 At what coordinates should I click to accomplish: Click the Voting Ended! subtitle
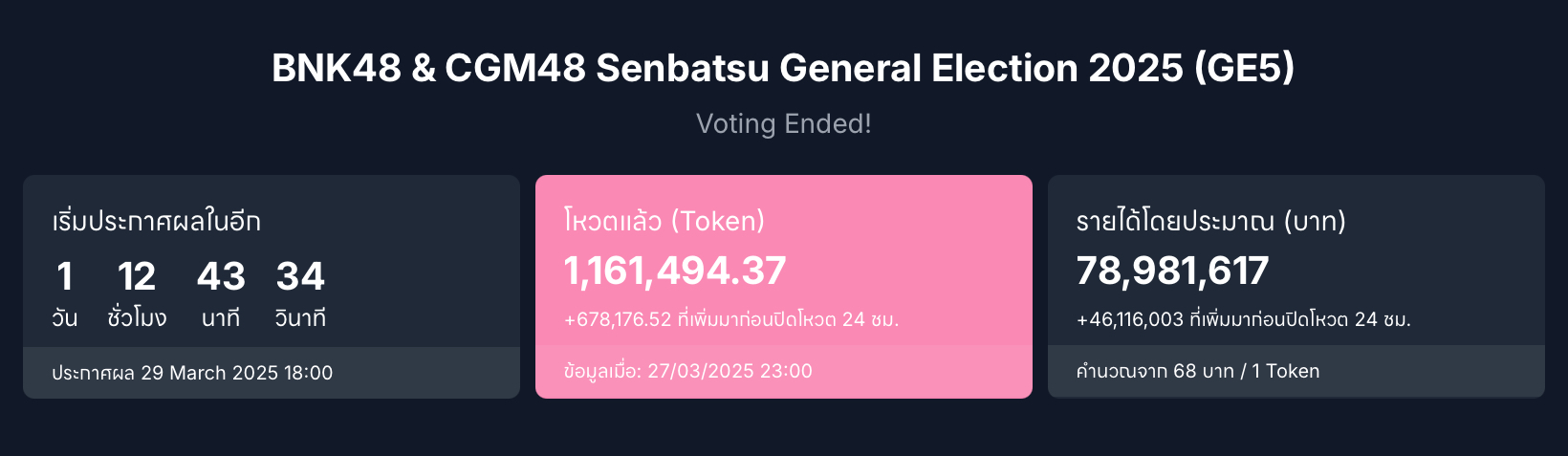tap(783, 124)
